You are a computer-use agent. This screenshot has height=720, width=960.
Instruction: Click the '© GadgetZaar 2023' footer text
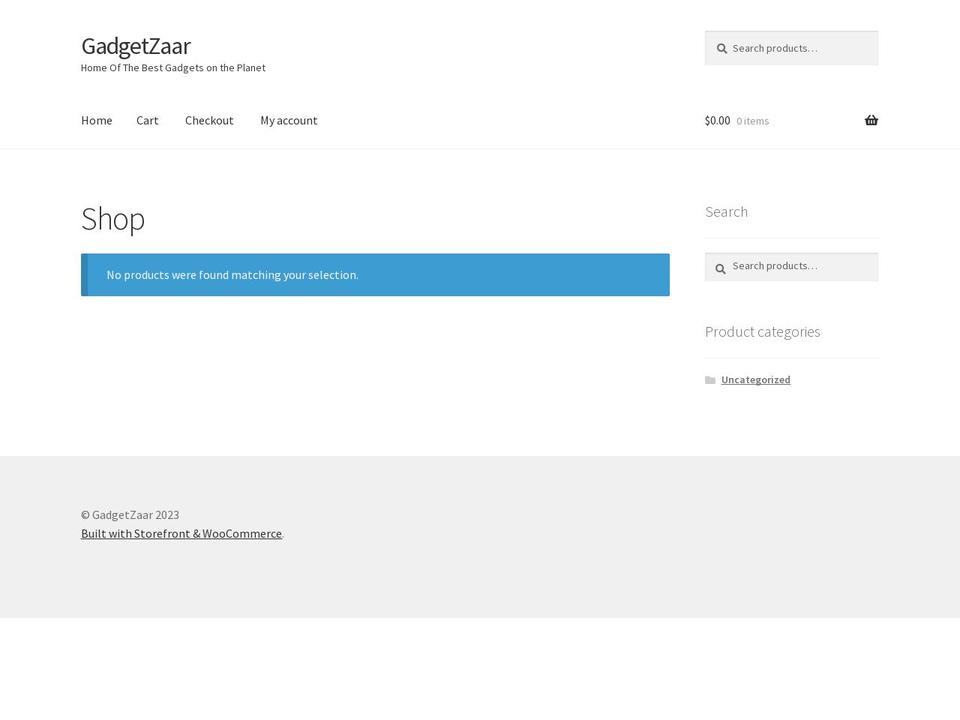click(x=130, y=515)
